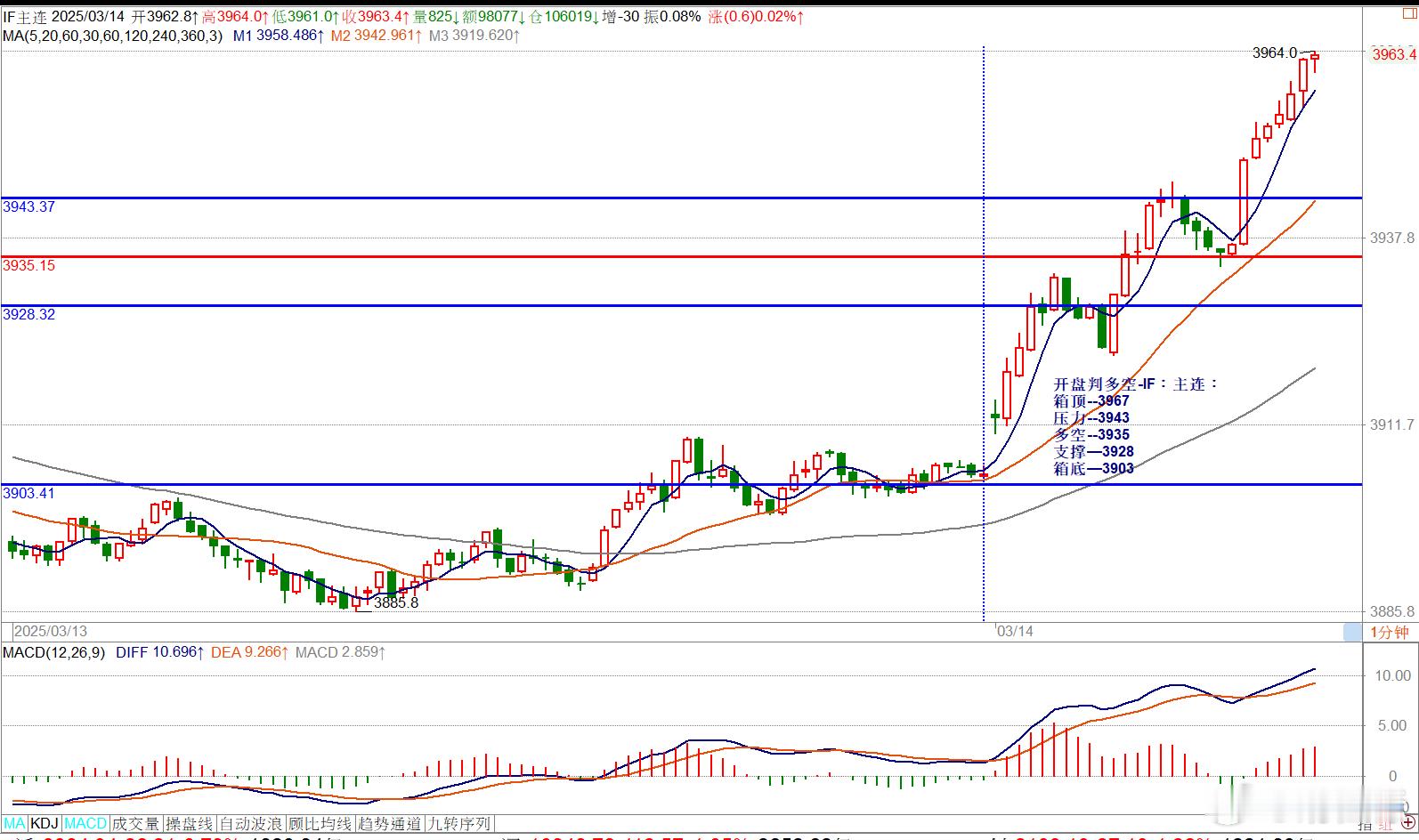Select the 顾比均线 indicator tab
Viewport: 1419px width, 840px height.
(320, 824)
